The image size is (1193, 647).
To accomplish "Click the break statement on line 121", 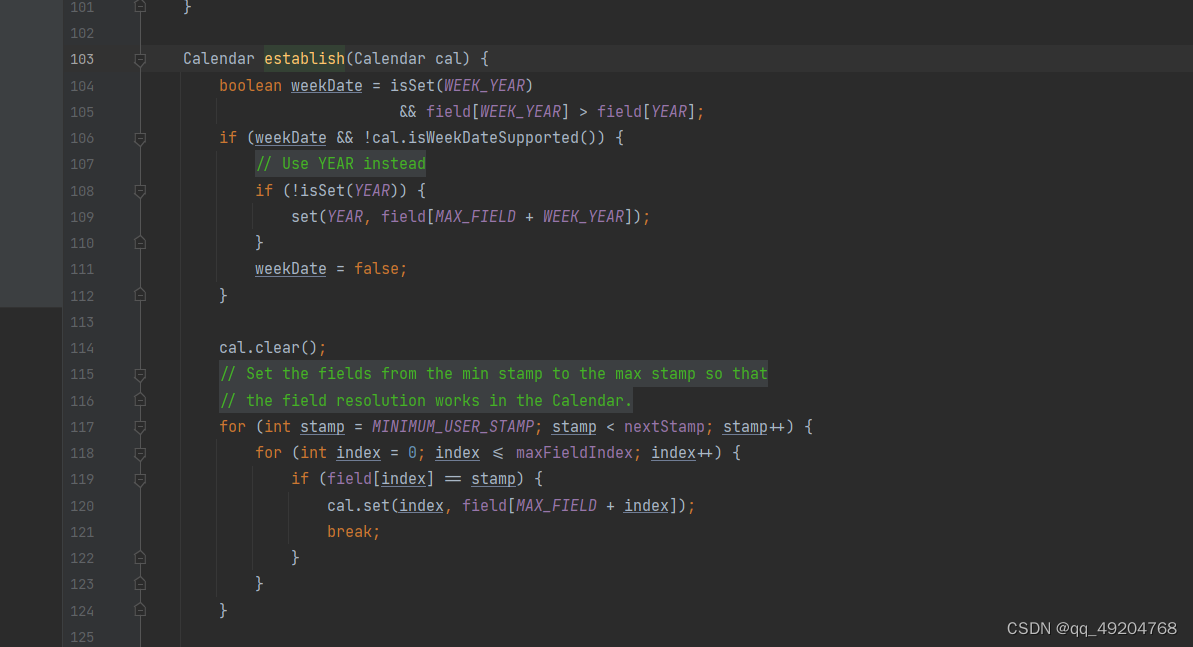I will (x=352, y=531).
